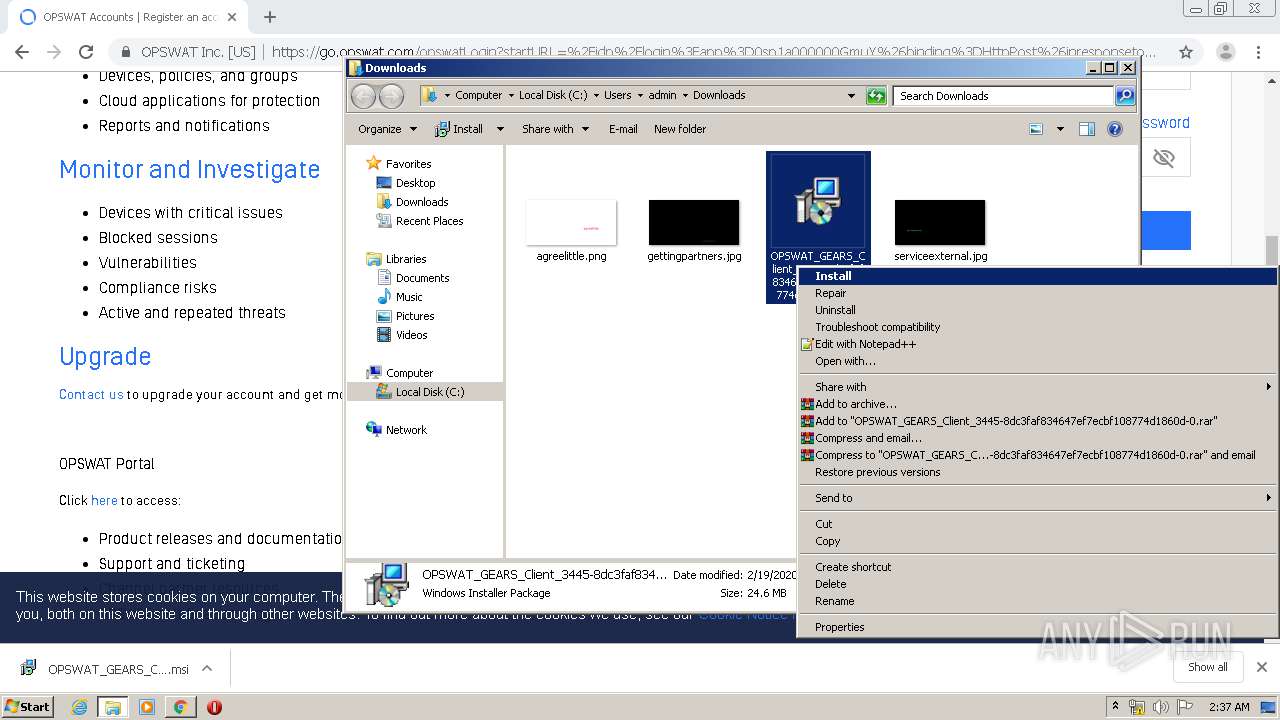Open Properties from context menu
Image resolution: width=1280 pixels, height=720 pixels.
coord(1038,627)
